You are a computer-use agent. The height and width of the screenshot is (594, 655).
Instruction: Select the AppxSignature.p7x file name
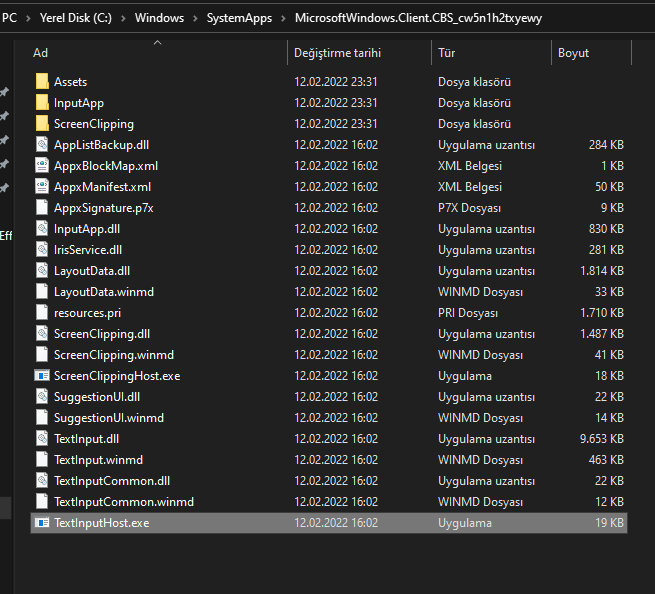click(104, 208)
